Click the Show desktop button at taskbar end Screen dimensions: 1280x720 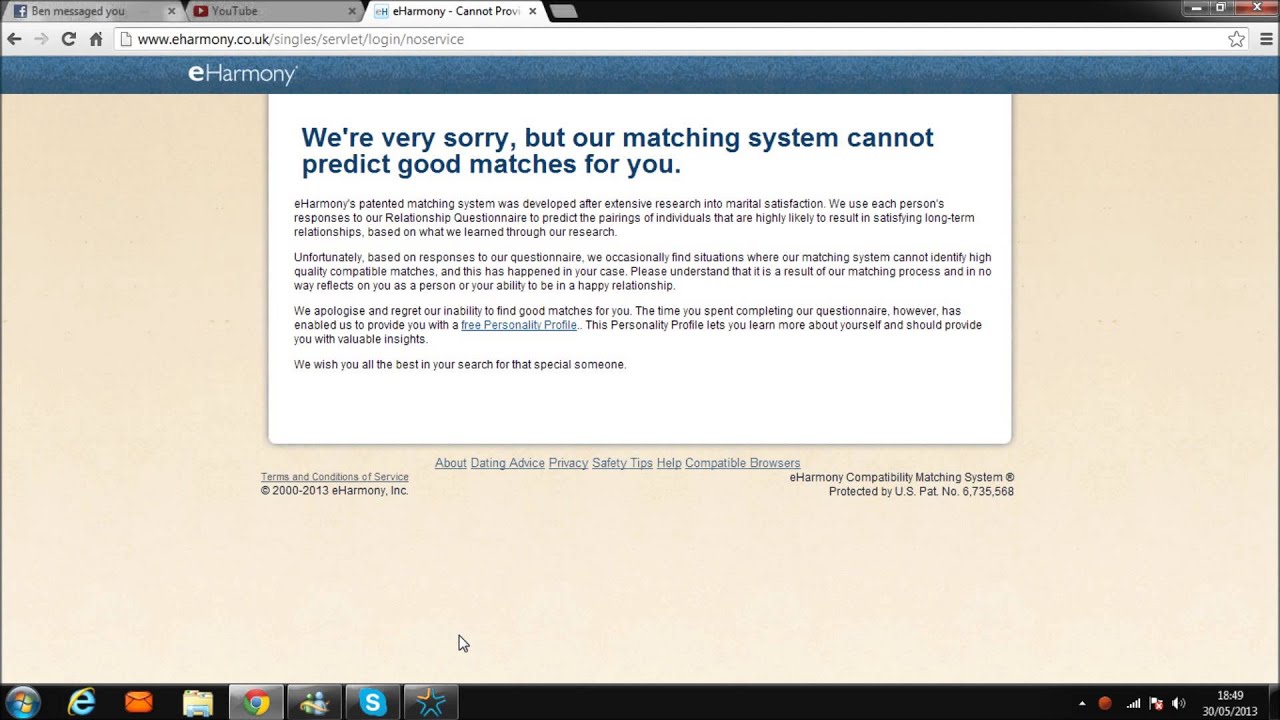(x=1273, y=703)
